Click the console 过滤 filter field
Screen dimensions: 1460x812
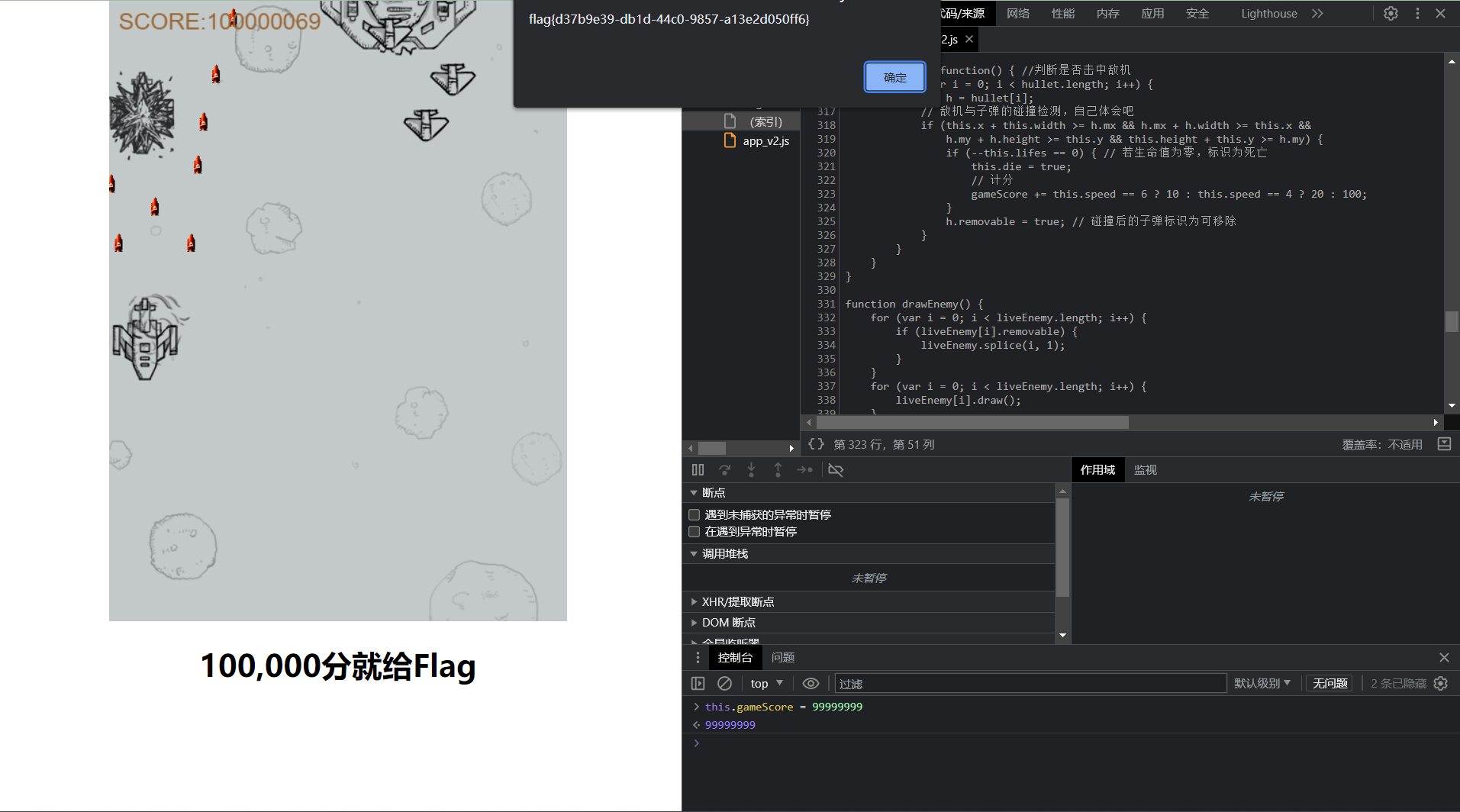tap(1030, 684)
